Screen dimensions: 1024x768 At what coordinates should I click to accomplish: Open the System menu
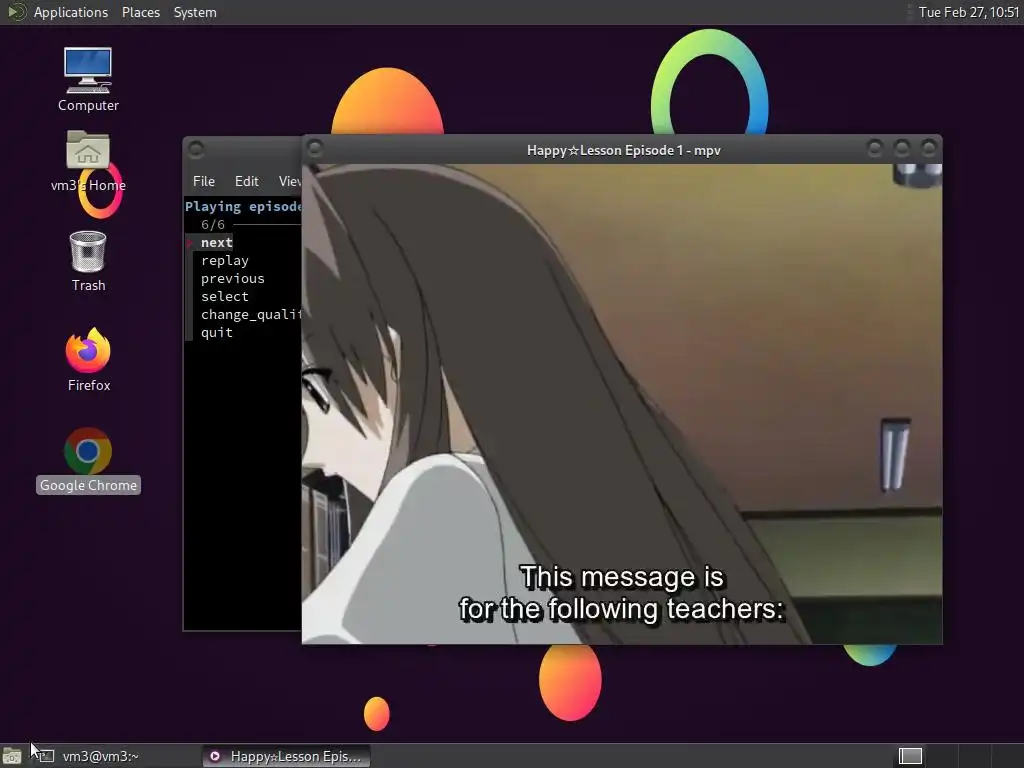(x=195, y=12)
